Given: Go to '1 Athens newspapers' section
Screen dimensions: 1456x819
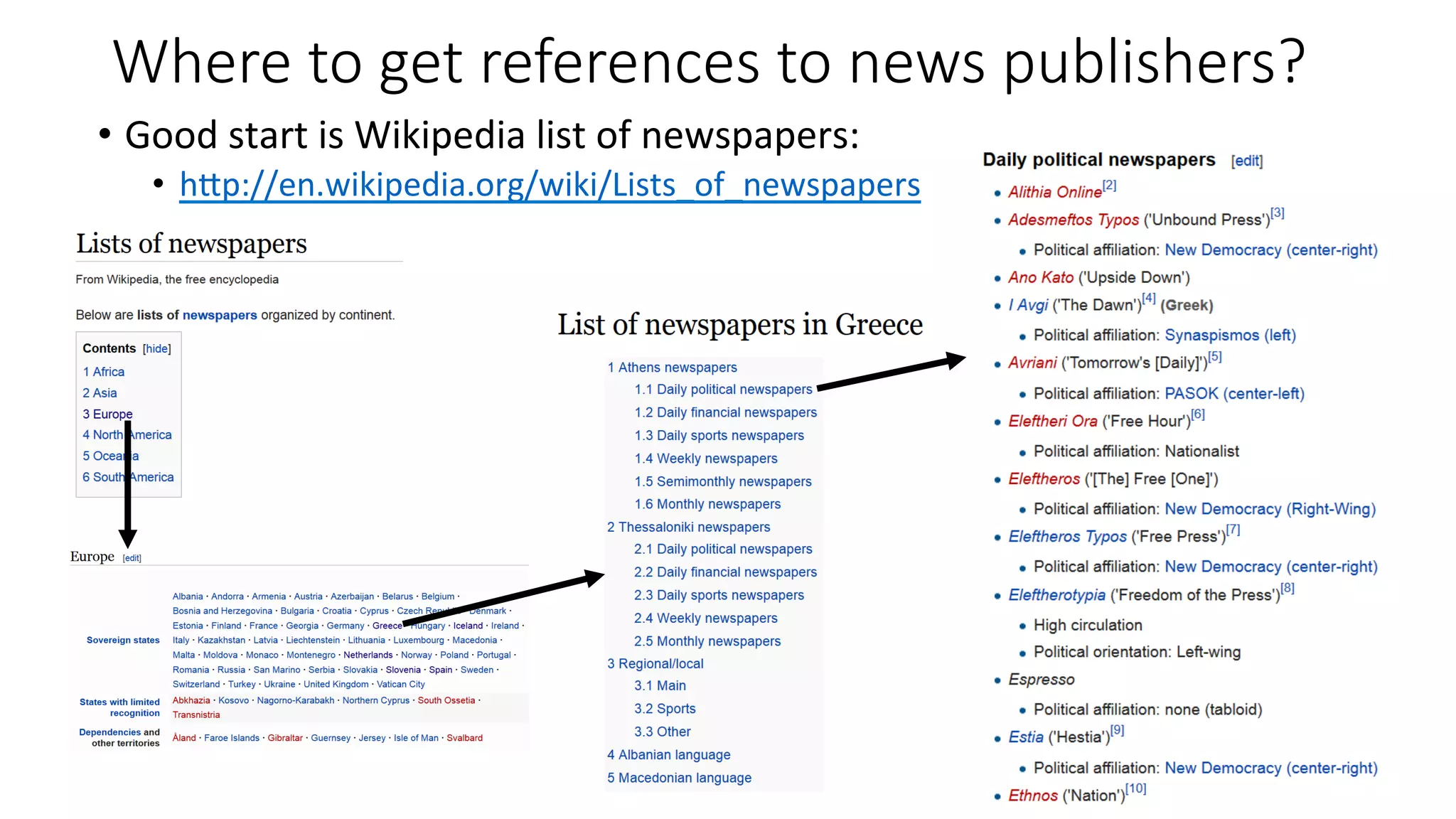Looking at the screenshot, I should pos(672,368).
